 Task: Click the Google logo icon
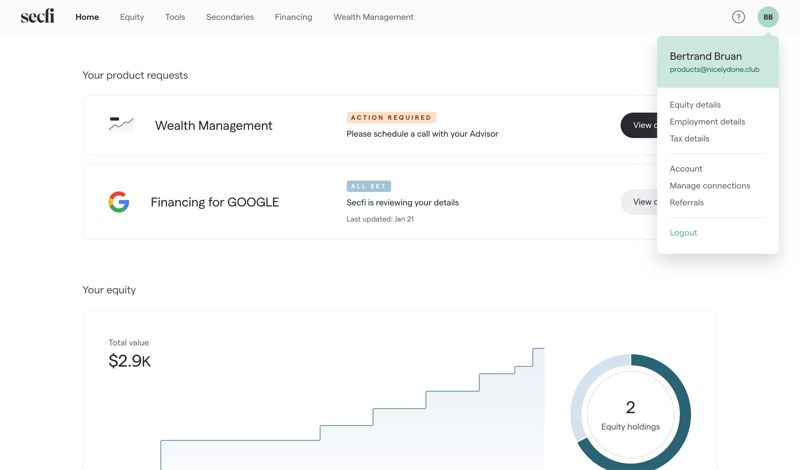(119, 202)
